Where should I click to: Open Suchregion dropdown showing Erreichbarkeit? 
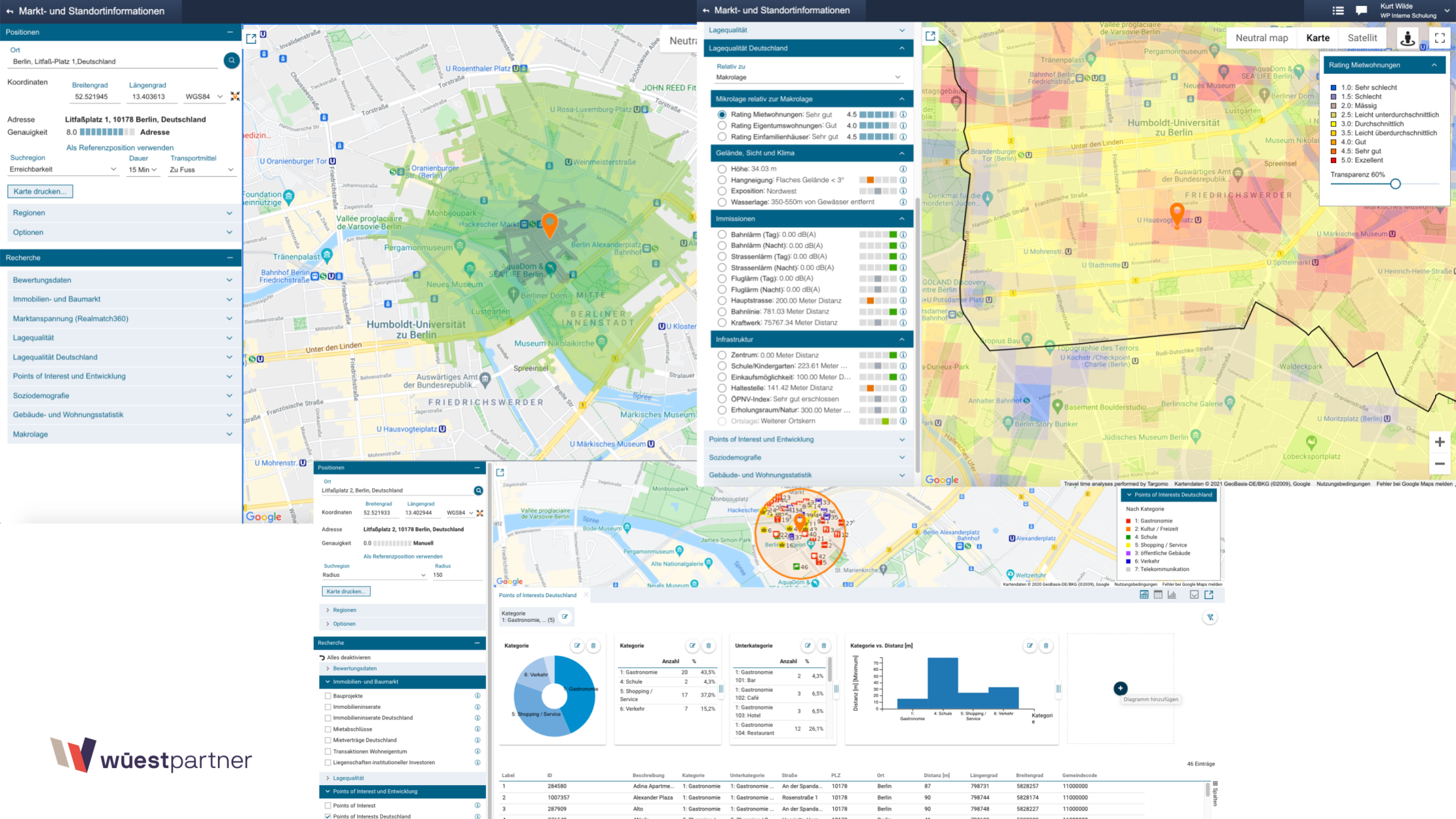click(63, 170)
